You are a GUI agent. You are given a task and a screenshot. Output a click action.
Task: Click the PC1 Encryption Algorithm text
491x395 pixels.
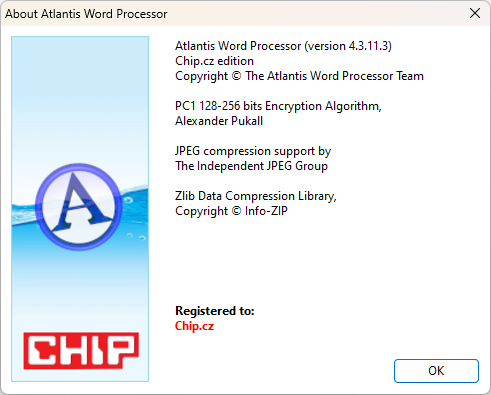(x=278, y=106)
